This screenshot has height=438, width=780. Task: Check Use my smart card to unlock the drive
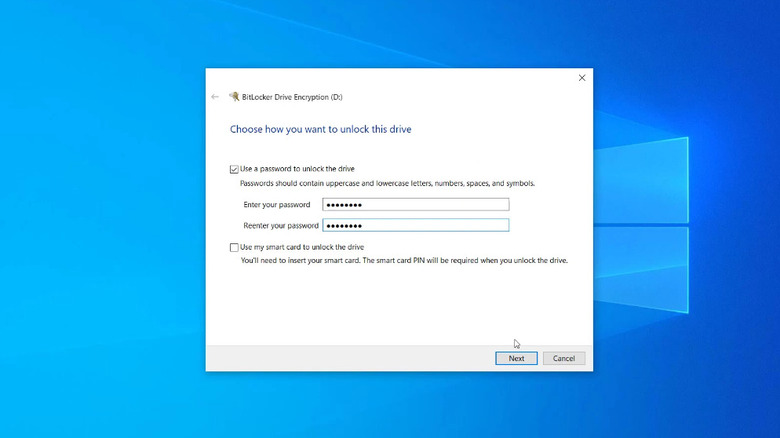(x=234, y=247)
